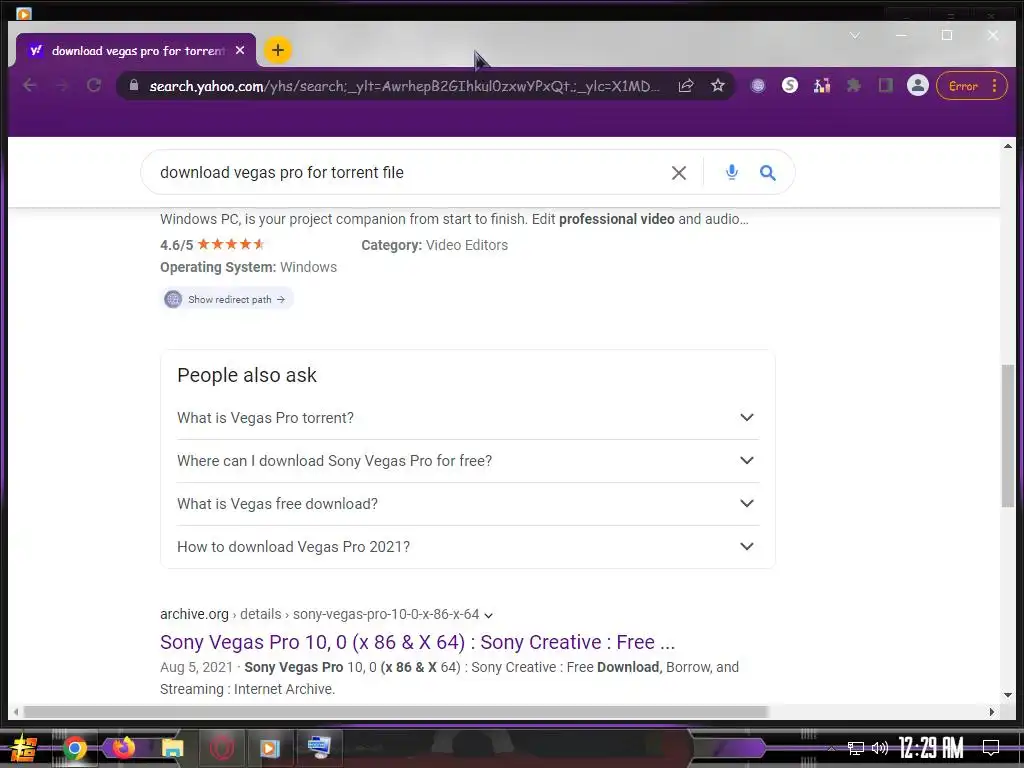The width and height of the screenshot is (1024, 768).
Task: Click the horizontal scrollbar right arrow
Action: tap(991, 712)
